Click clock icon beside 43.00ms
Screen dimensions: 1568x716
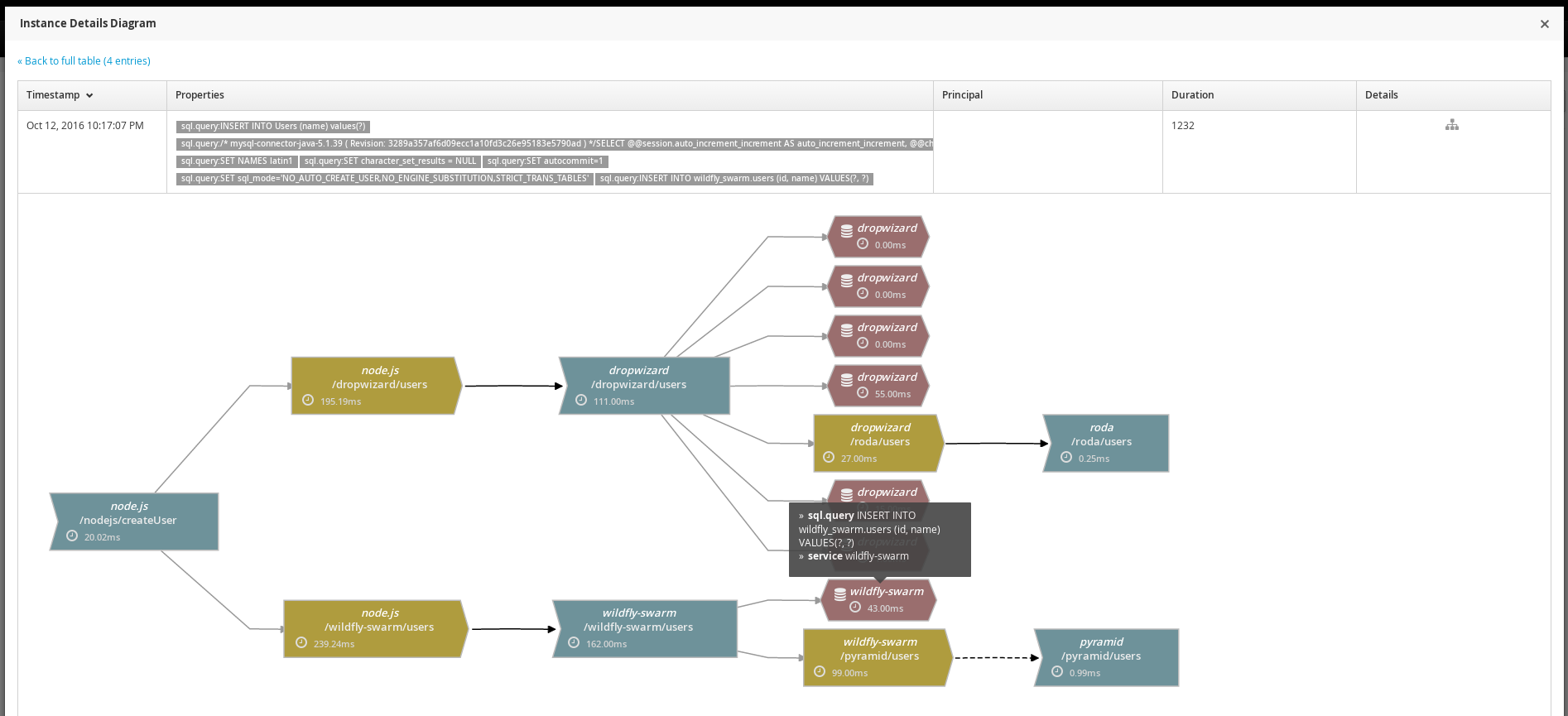coord(855,608)
